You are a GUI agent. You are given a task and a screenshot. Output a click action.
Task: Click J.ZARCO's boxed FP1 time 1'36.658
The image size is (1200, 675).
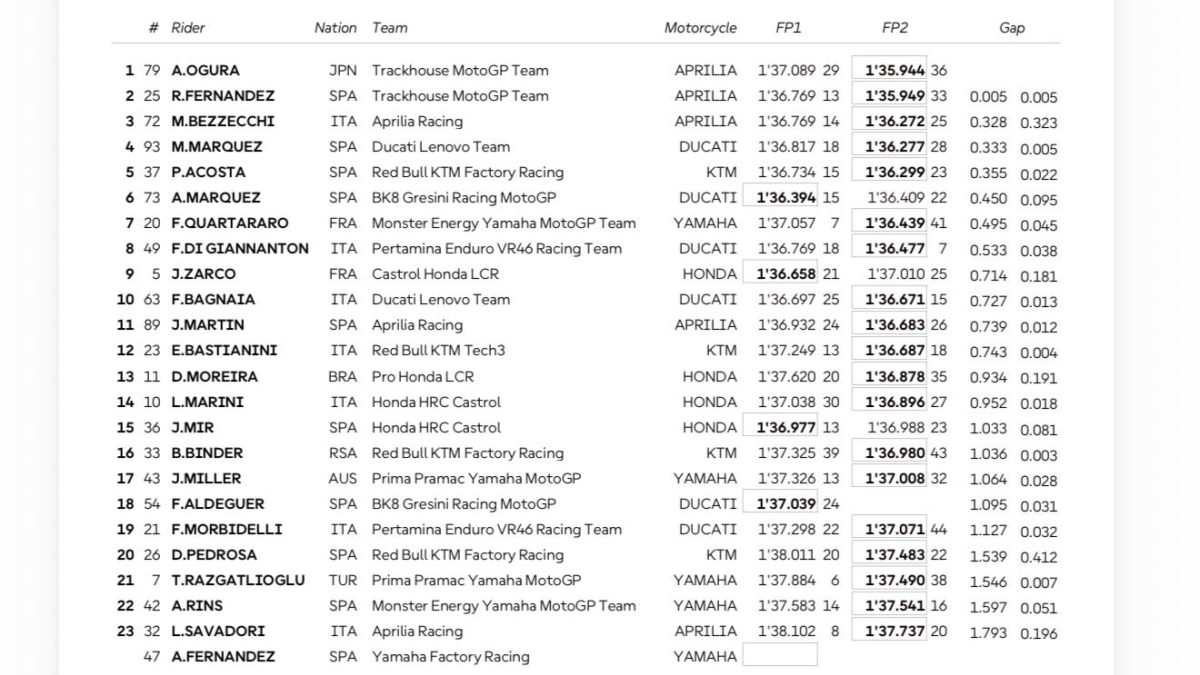pos(780,274)
